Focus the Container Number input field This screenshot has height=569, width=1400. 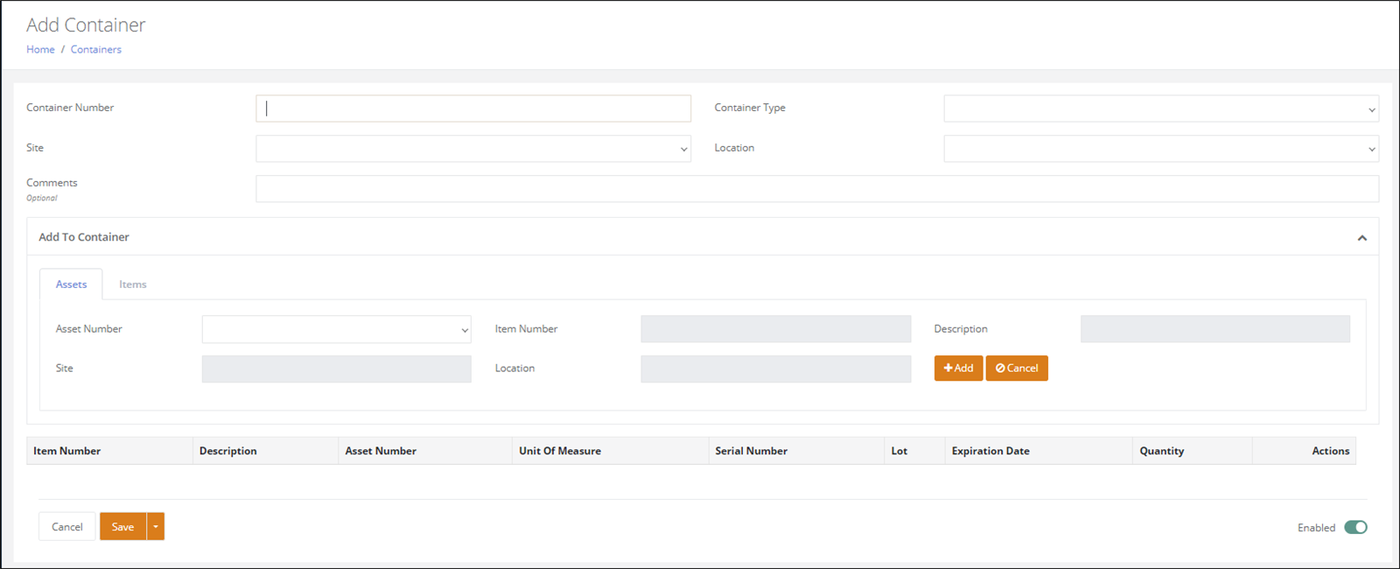click(473, 108)
